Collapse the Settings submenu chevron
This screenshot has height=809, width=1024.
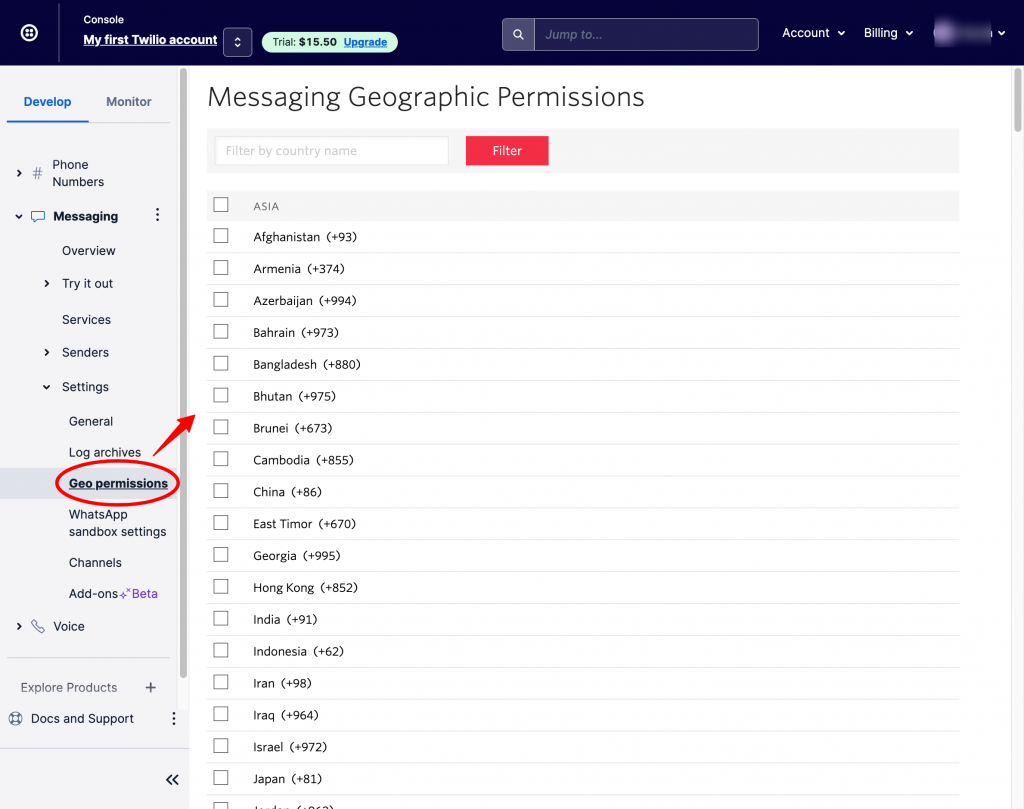(46, 387)
